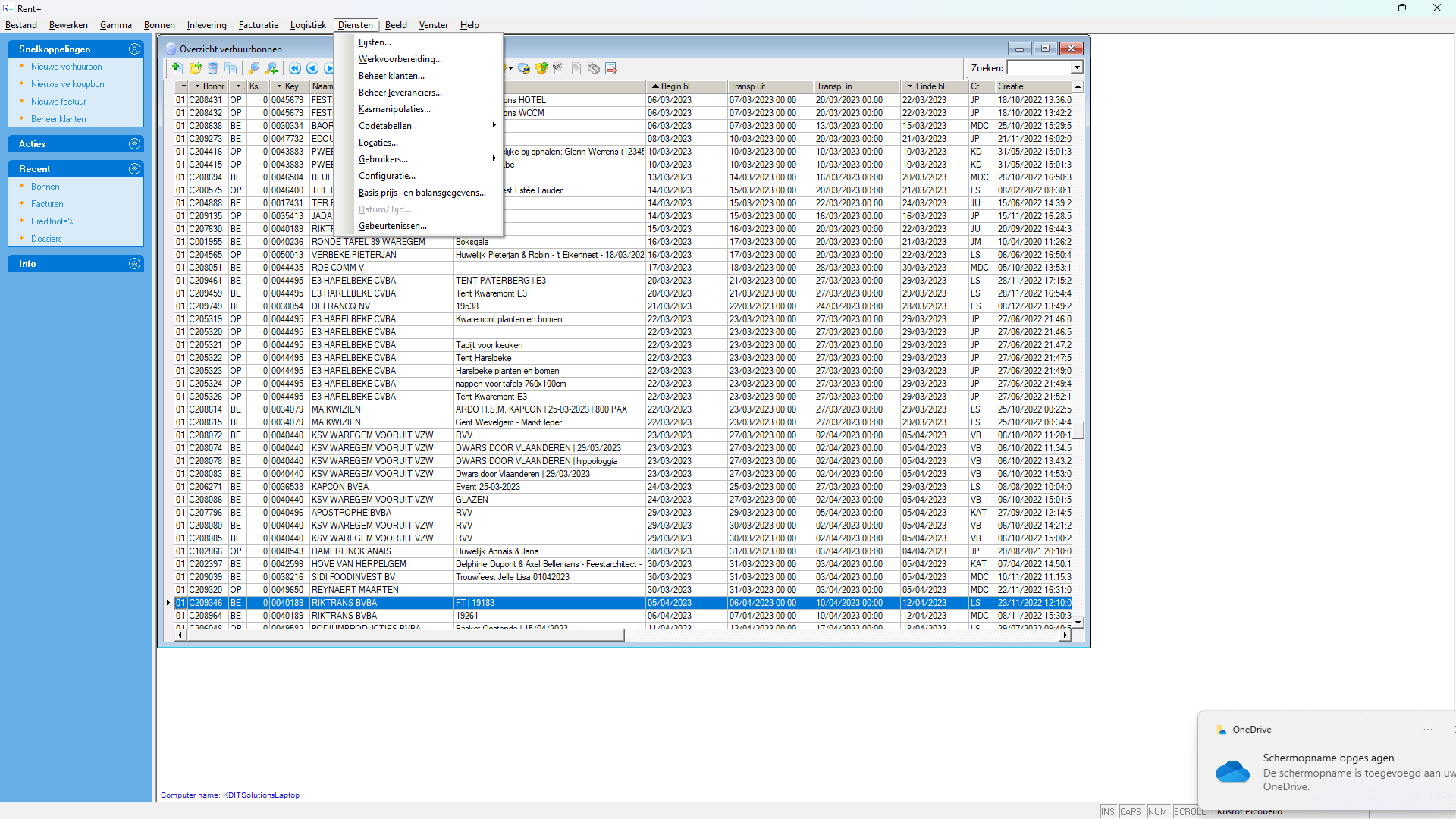1456x819 pixels.
Task: Open the Creditnota's recent link
Action: (x=52, y=221)
